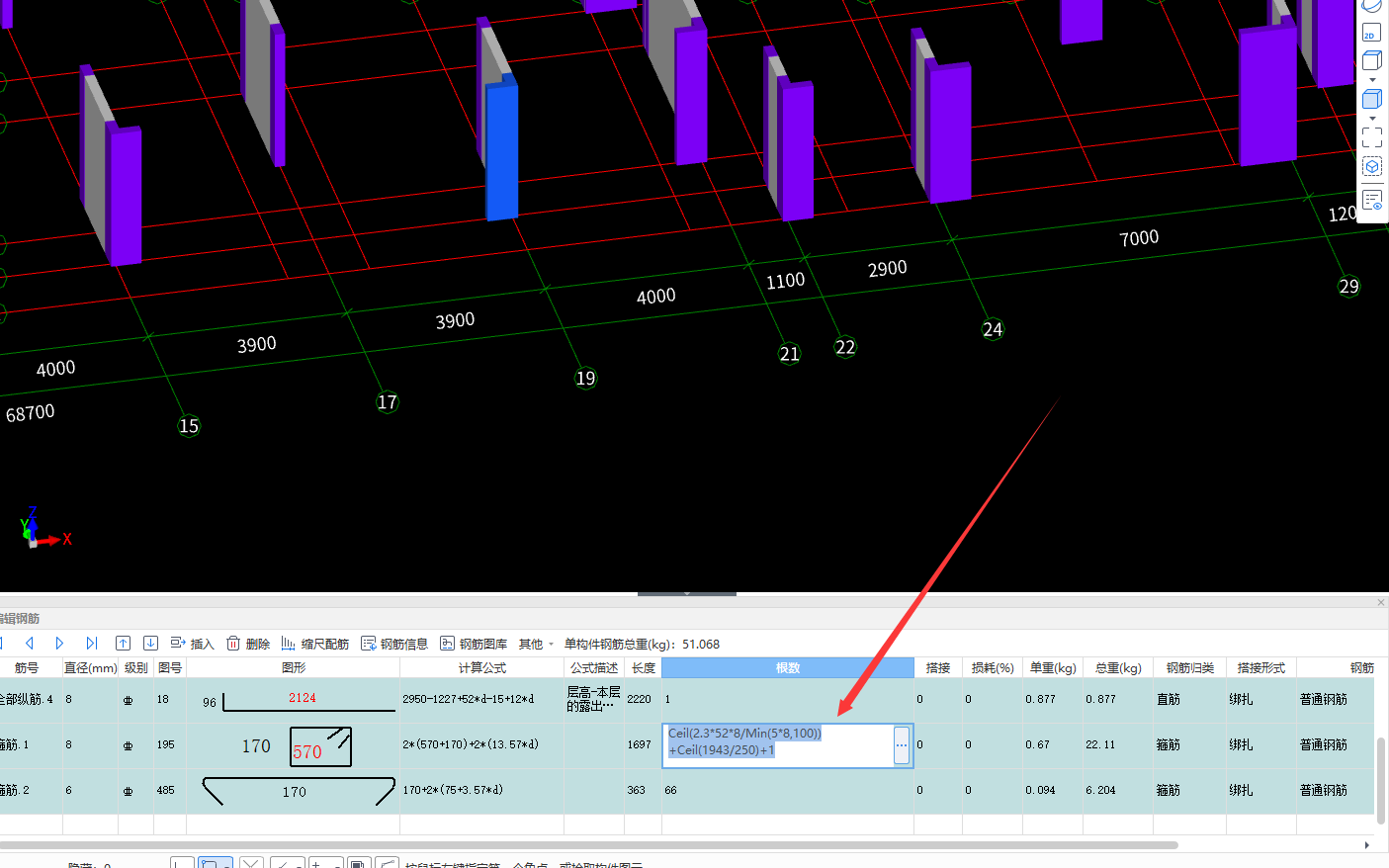
Task: Click the full-extent dashed frame icon
Action: point(1371,137)
